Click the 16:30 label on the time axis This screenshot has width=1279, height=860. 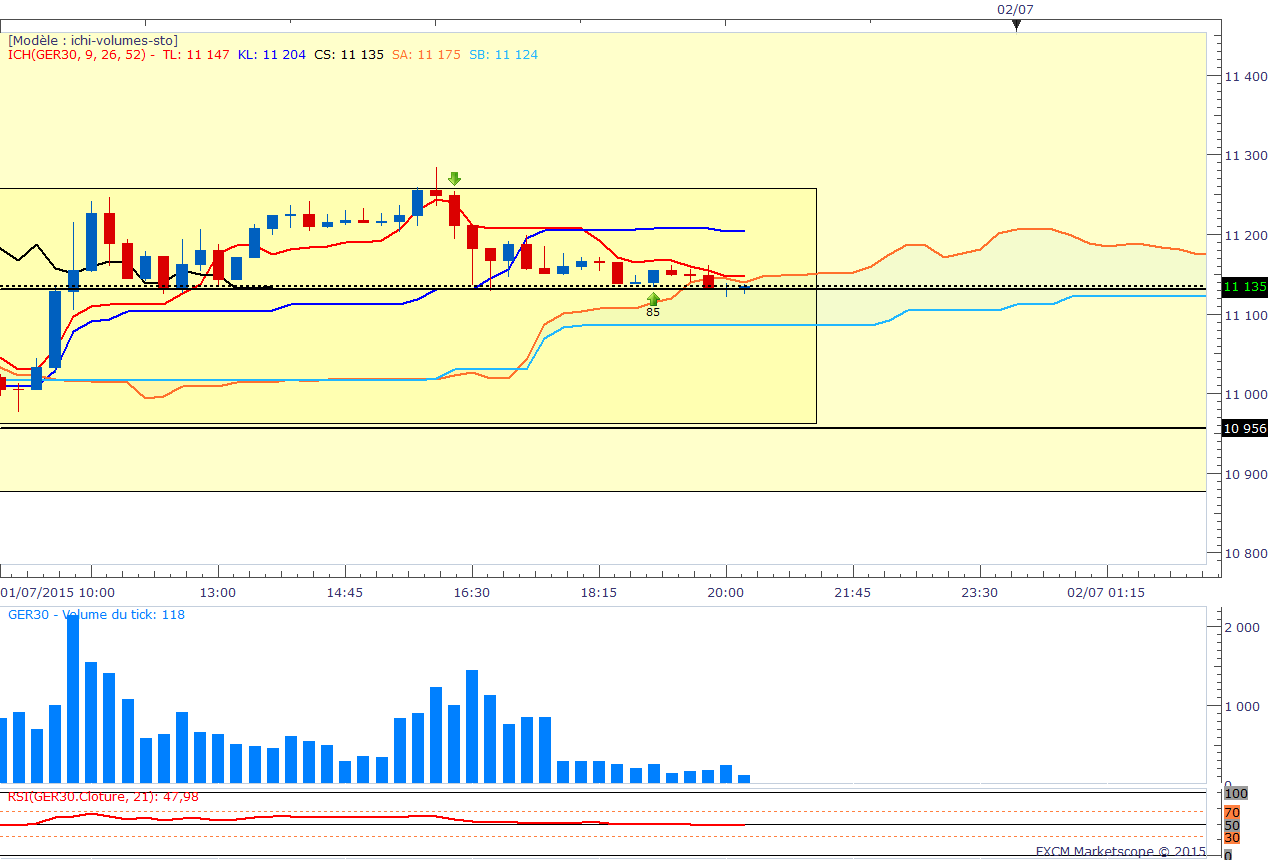pyautogui.click(x=471, y=593)
